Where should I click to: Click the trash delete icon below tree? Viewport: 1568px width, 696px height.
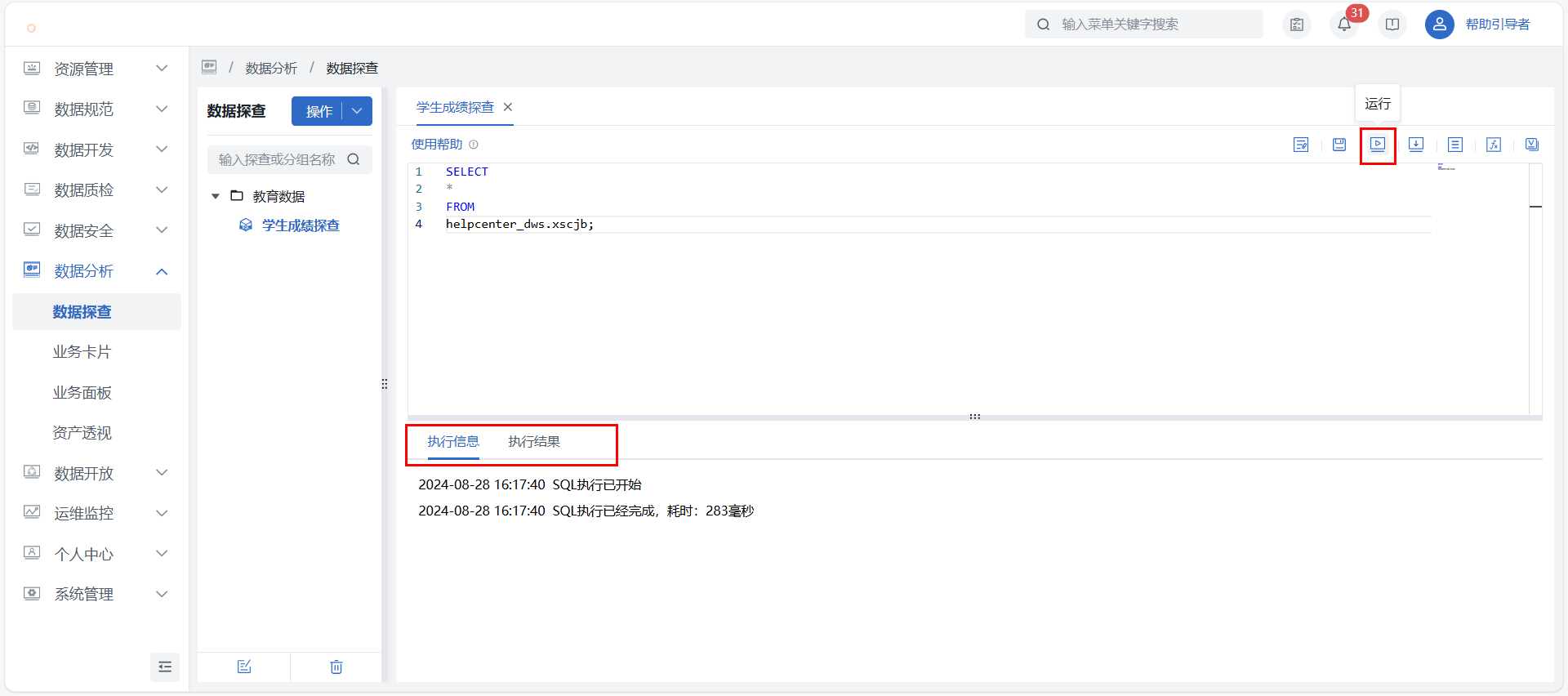[336, 667]
